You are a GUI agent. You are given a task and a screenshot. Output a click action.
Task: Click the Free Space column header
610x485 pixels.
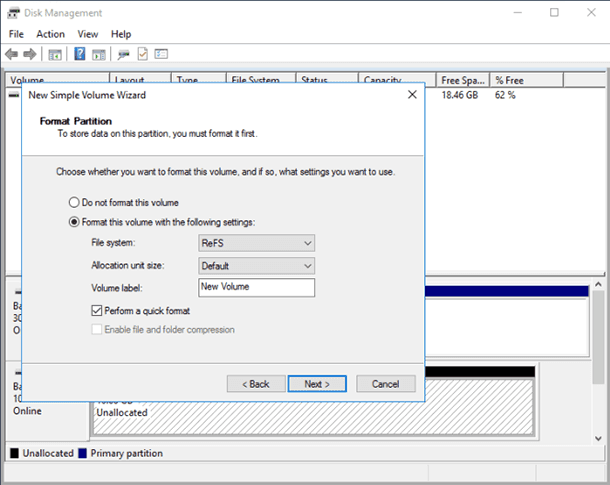463,80
